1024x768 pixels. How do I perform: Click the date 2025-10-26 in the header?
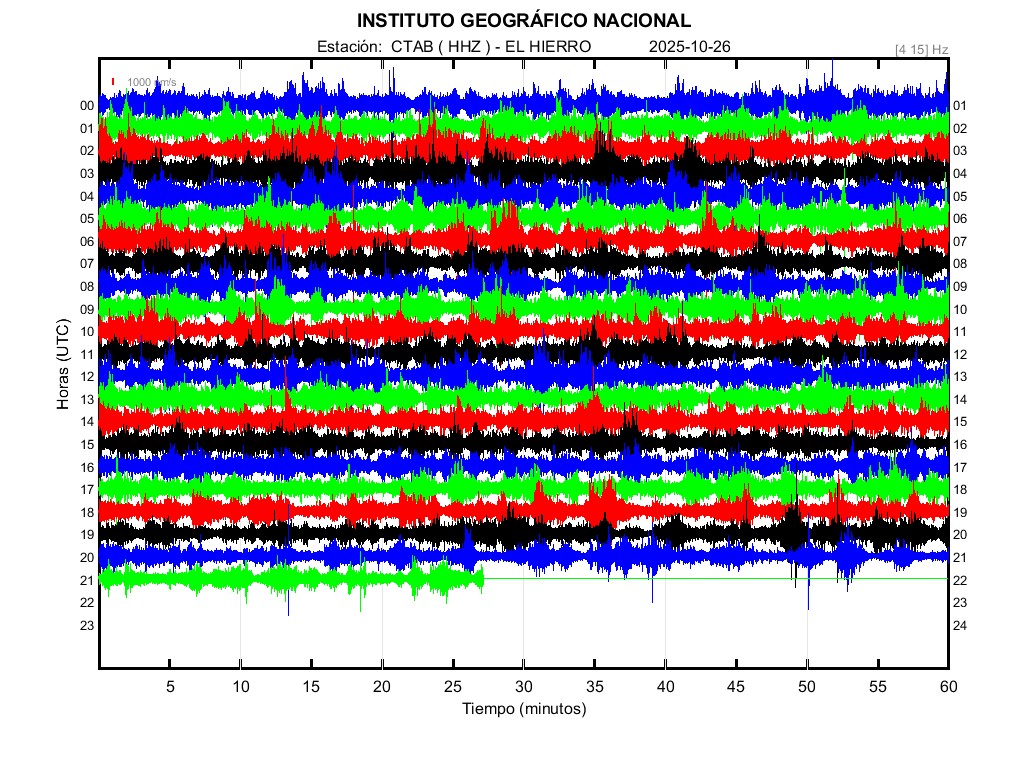(691, 47)
